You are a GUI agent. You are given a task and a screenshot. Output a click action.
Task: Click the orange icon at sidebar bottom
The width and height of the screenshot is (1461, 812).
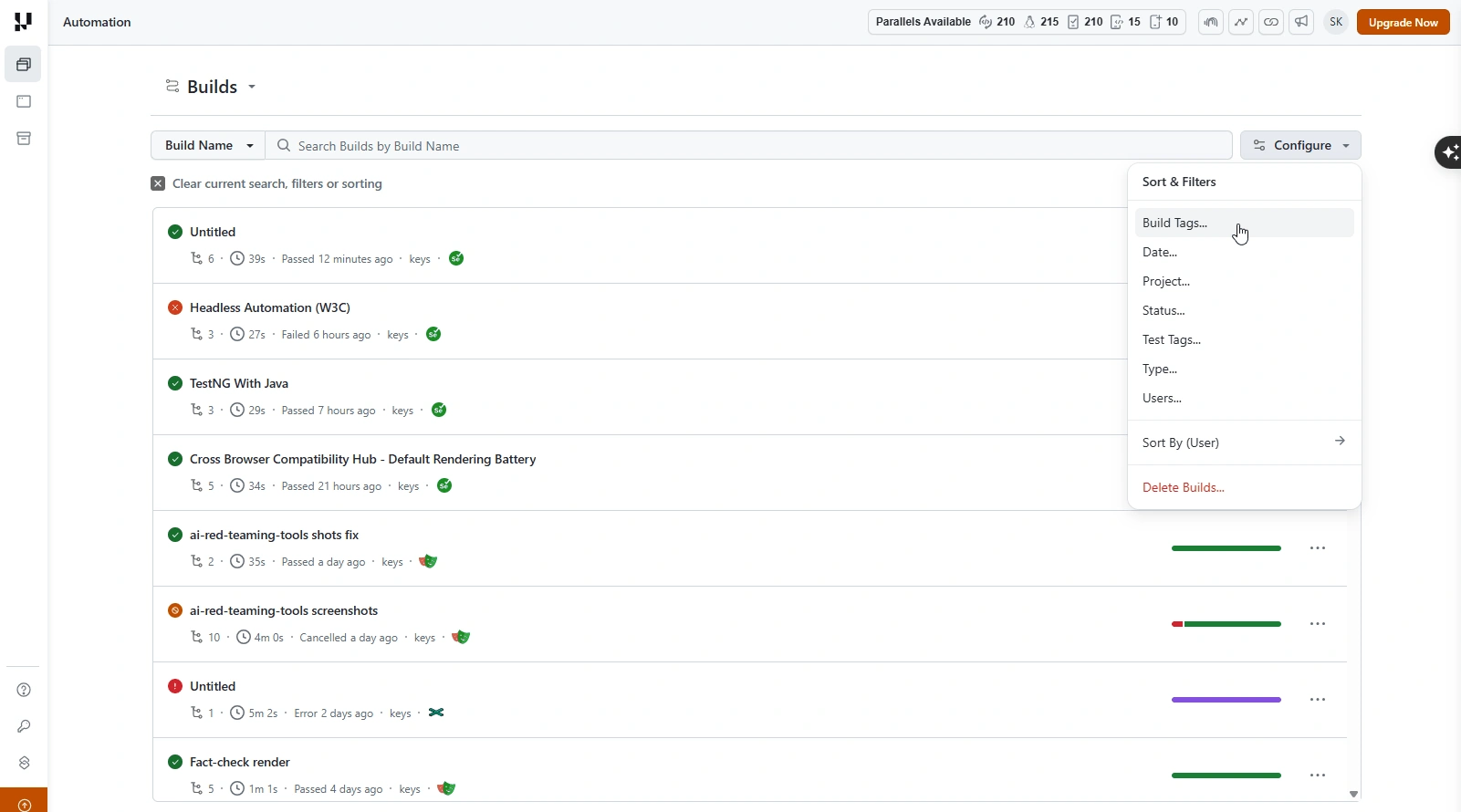coord(24,804)
